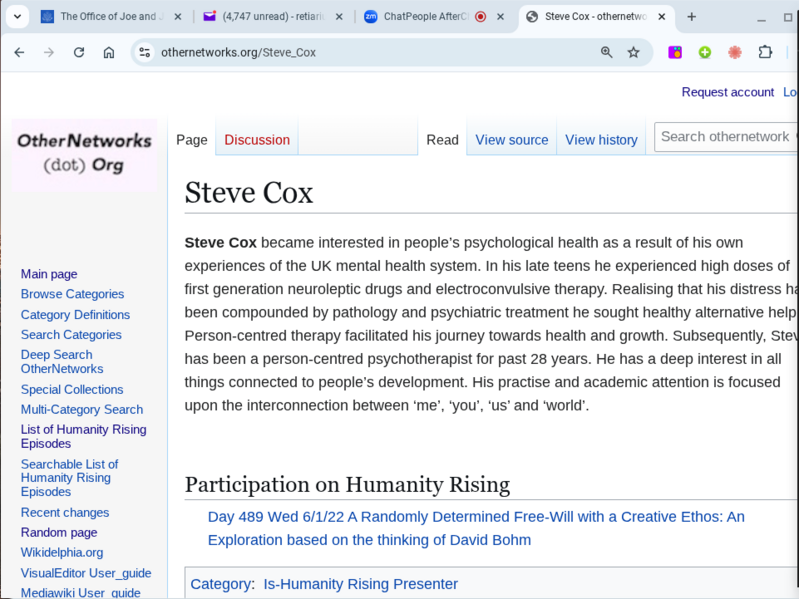Close the 4,747 unread mail tab
The height and width of the screenshot is (599, 799).
(339, 17)
